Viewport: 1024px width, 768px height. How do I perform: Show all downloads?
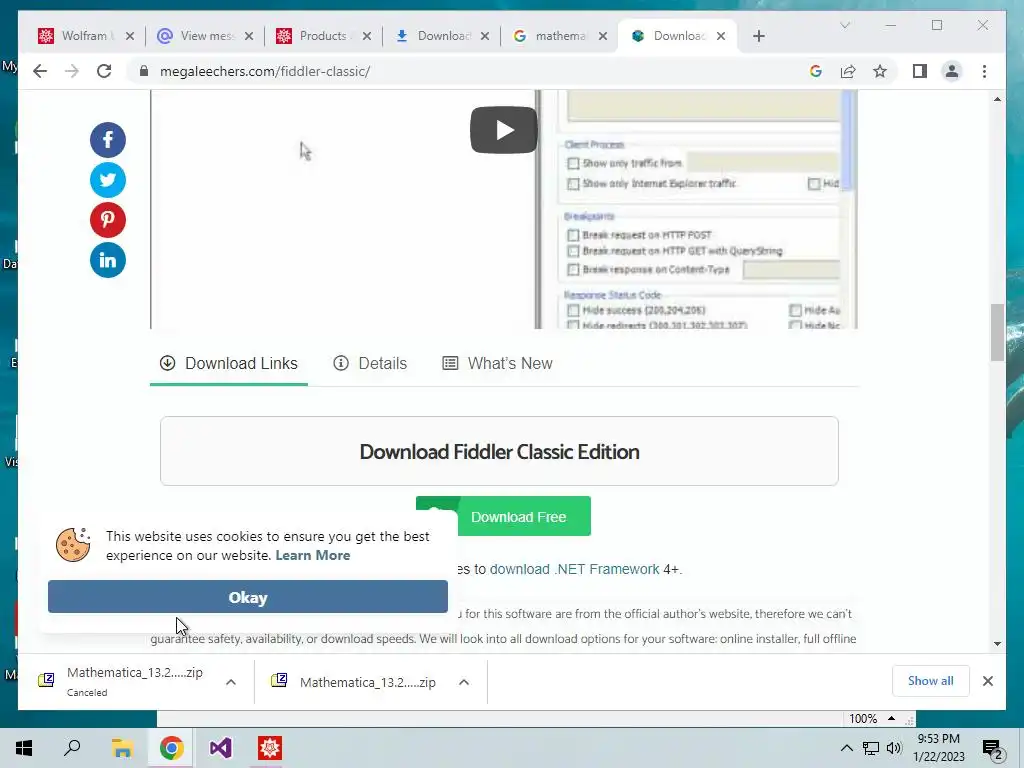[931, 680]
